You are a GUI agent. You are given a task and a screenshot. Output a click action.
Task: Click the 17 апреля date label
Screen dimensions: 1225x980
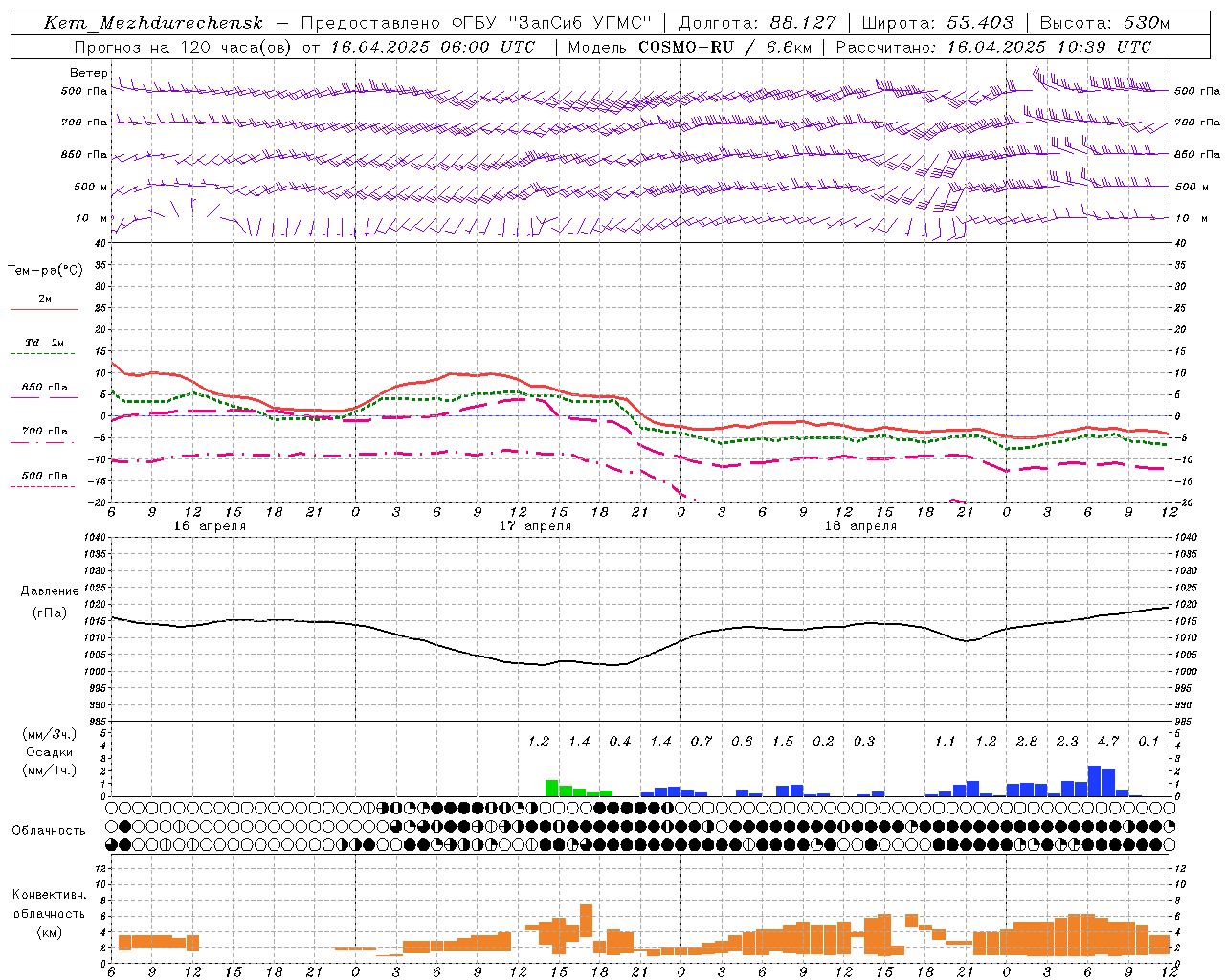[x=535, y=526]
